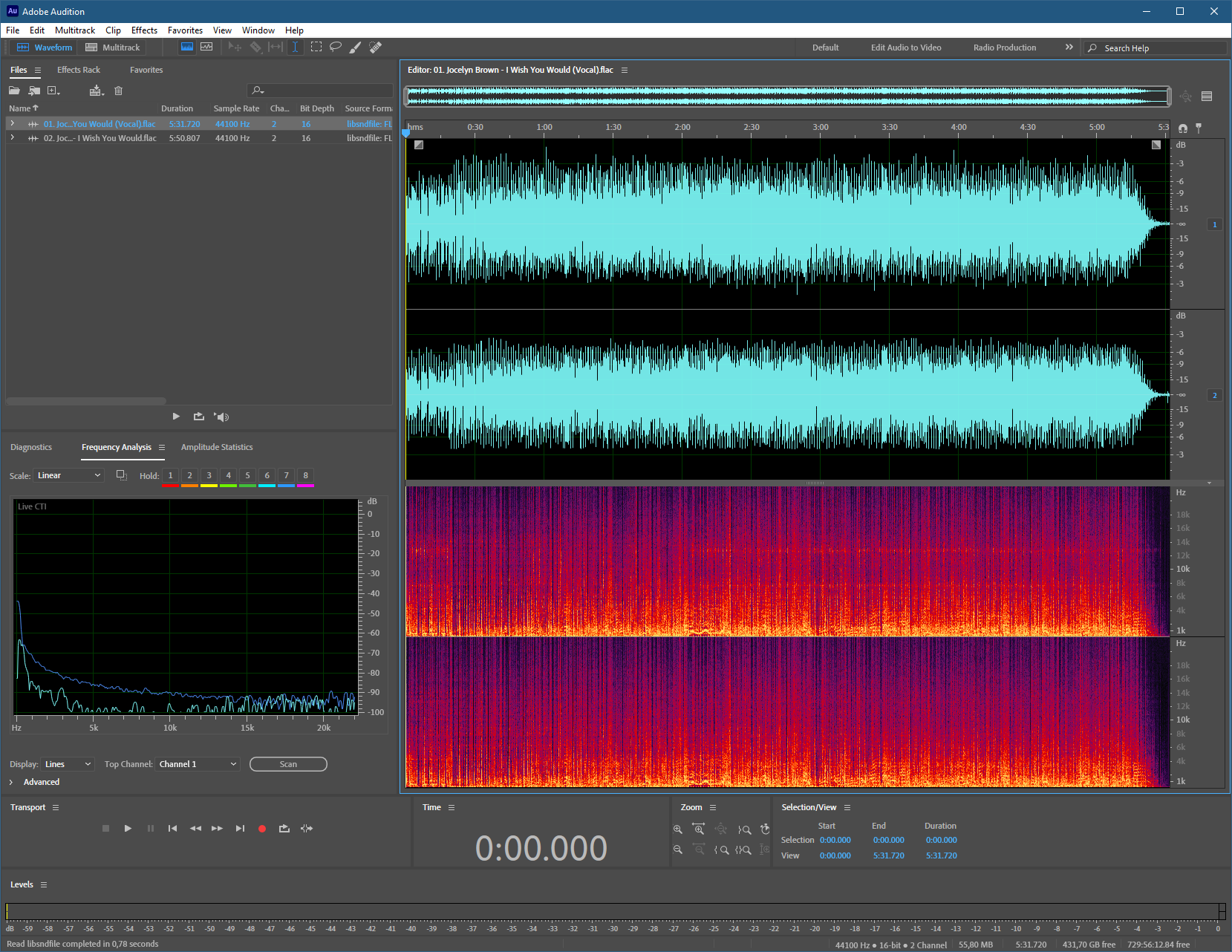The image size is (1232, 952).
Task: Open the File menu
Action: coord(13,30)
